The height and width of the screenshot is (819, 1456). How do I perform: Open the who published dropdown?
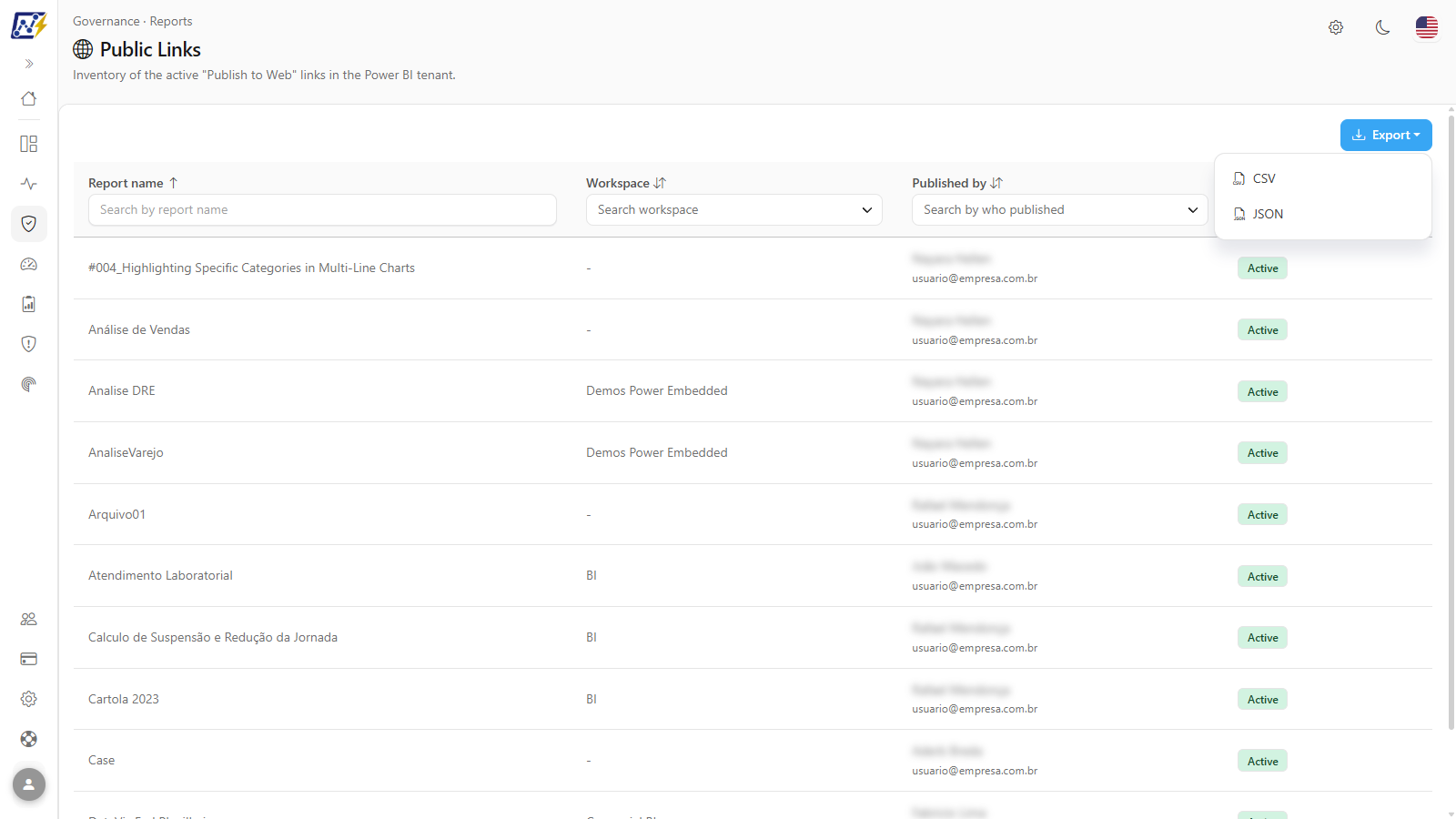coord(1060,209)
